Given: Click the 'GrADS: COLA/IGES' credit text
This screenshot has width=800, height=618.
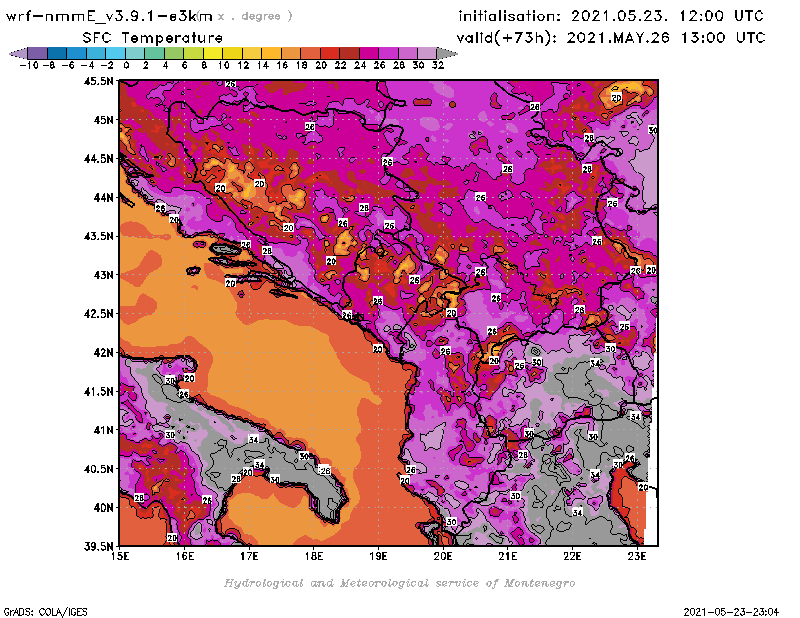Looking at the screenshot, I should (x=45, y=612).
